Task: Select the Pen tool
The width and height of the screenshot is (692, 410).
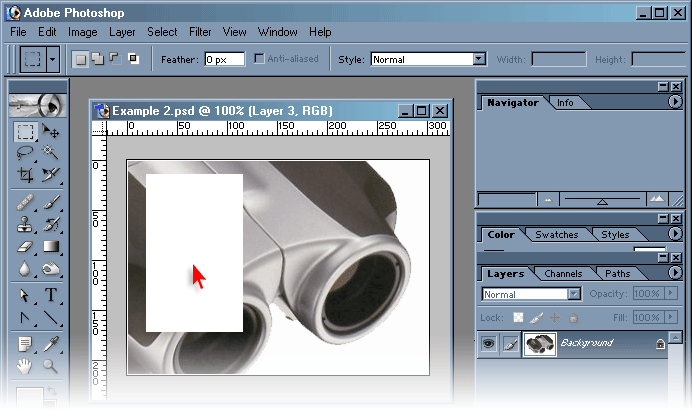Action: [x=25, y=317]
